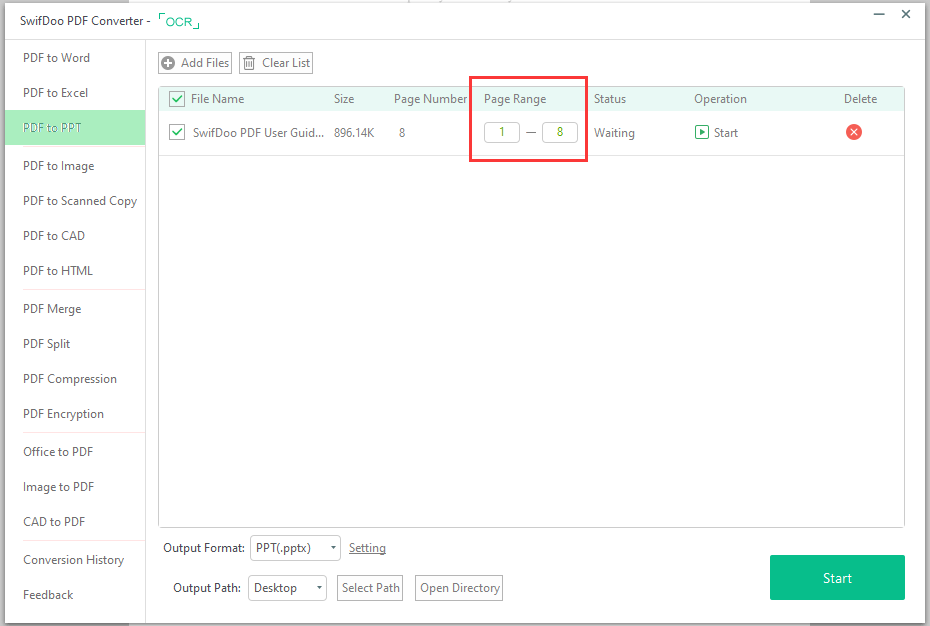Open Conversion History
Viewport: 930px width, 626px height.
pos(75,560)
